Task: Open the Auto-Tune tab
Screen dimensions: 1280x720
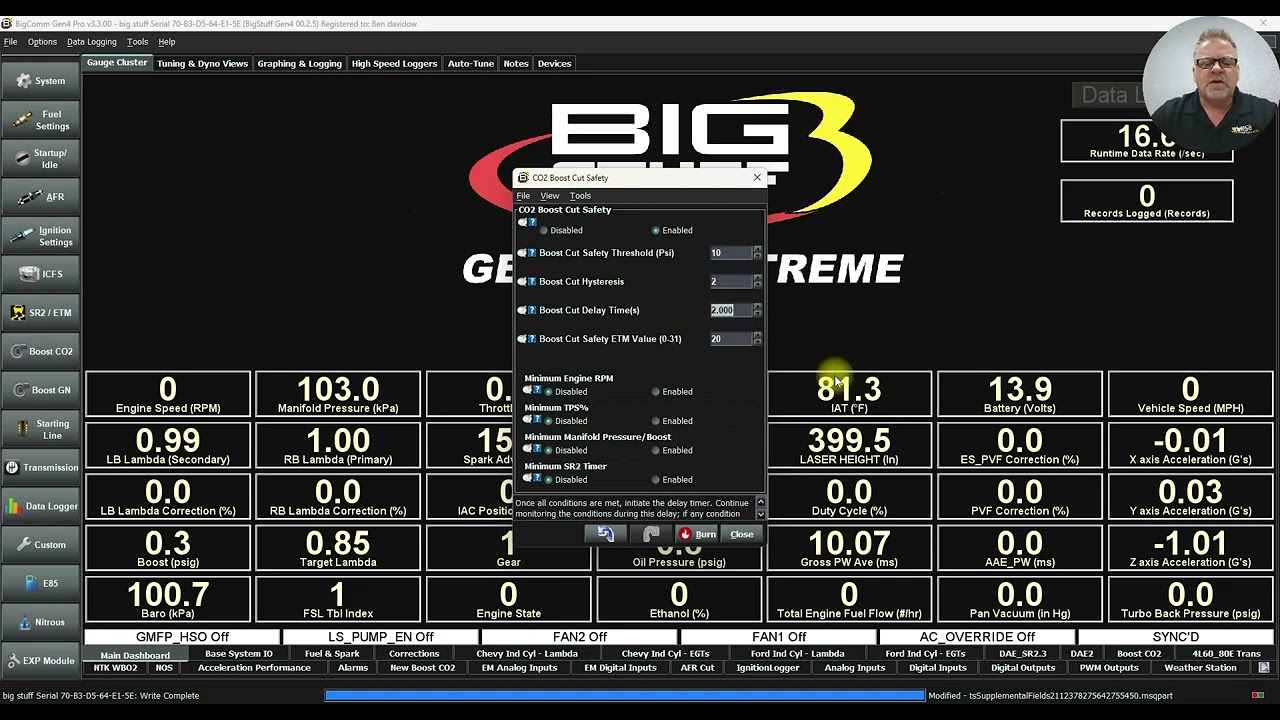Action: coord(471,64)
